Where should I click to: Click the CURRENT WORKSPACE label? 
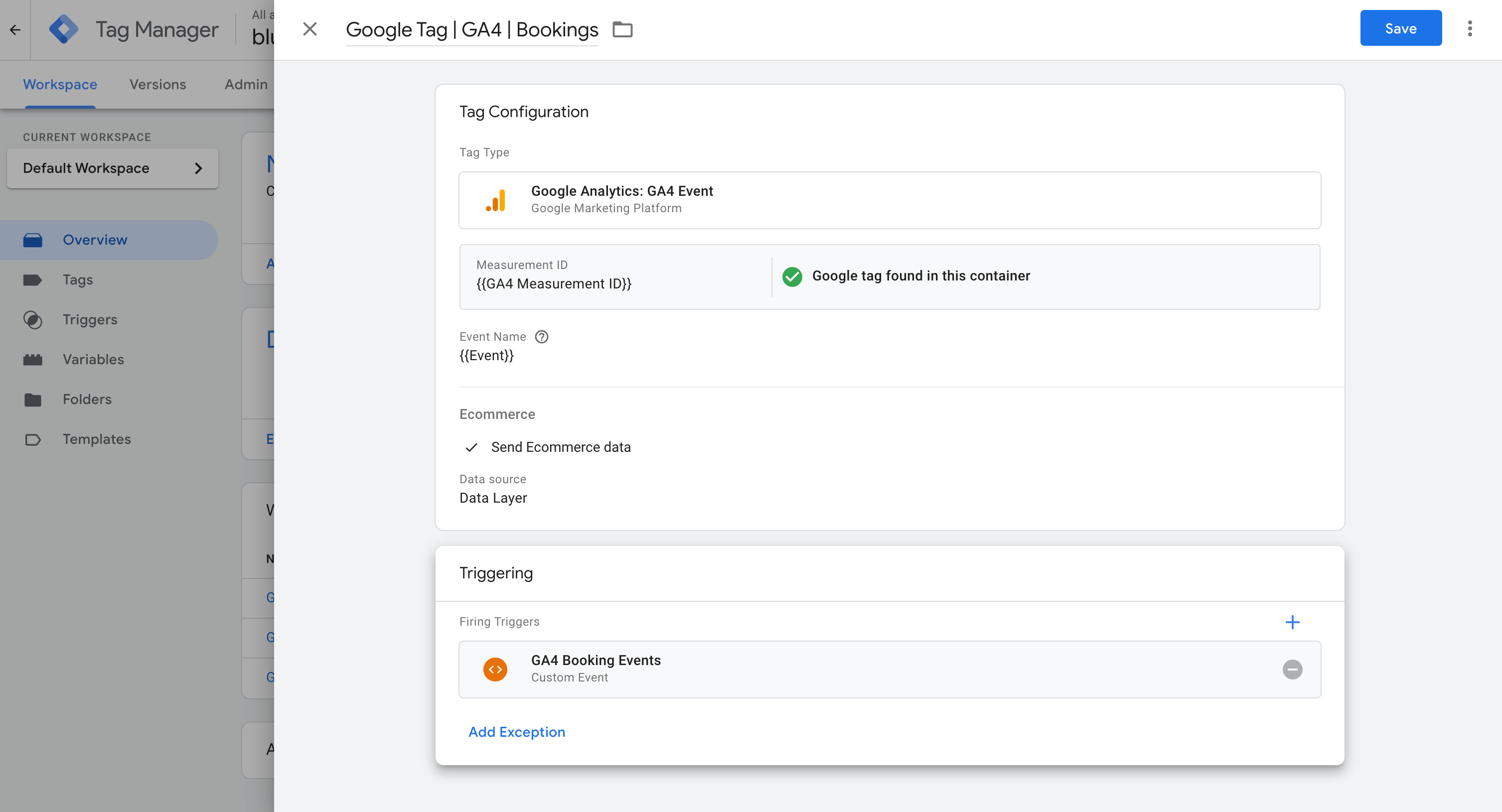pyautogui.click(x=87, y=137)
